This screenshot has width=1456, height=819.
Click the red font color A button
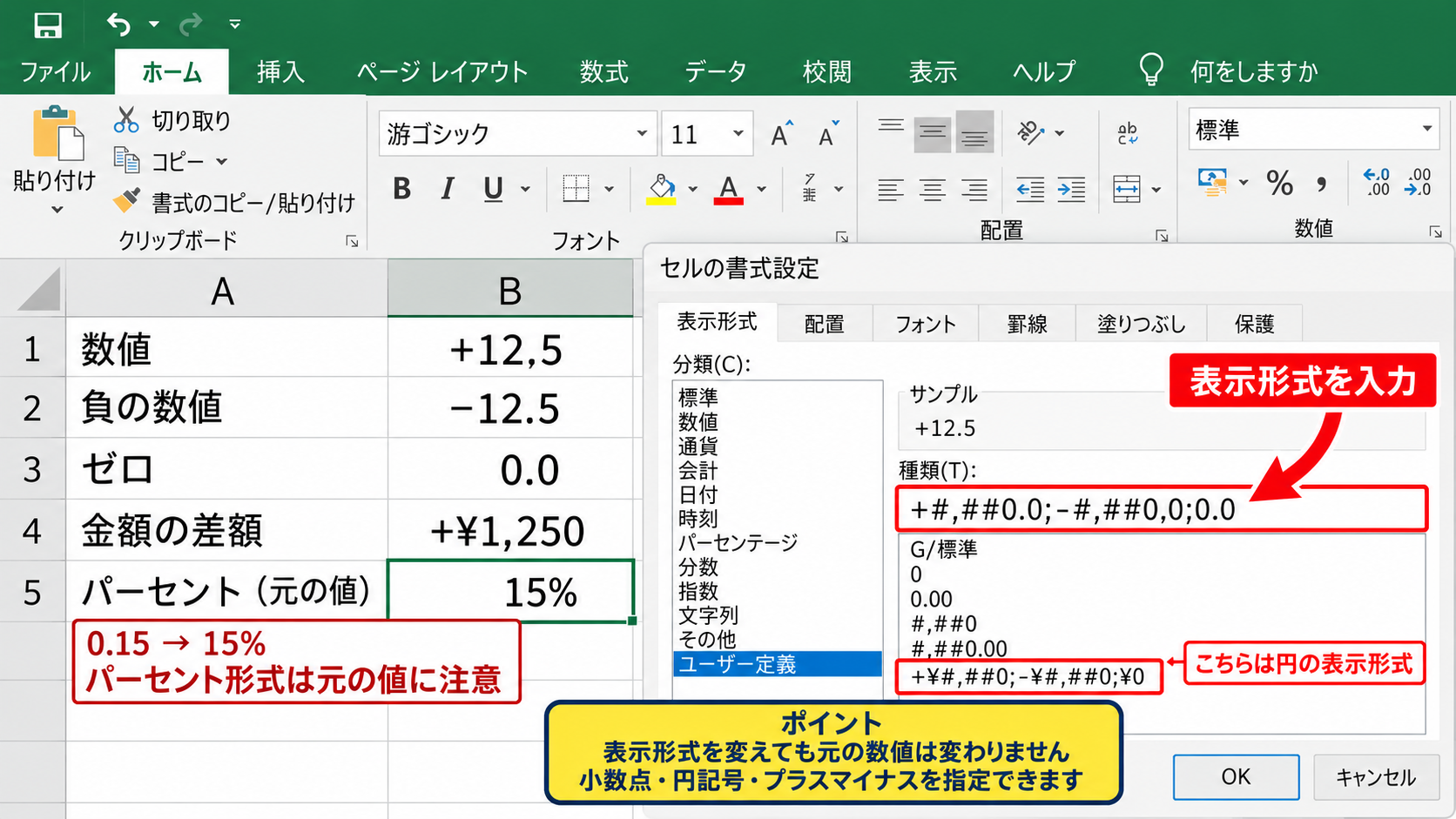point(729,188)
